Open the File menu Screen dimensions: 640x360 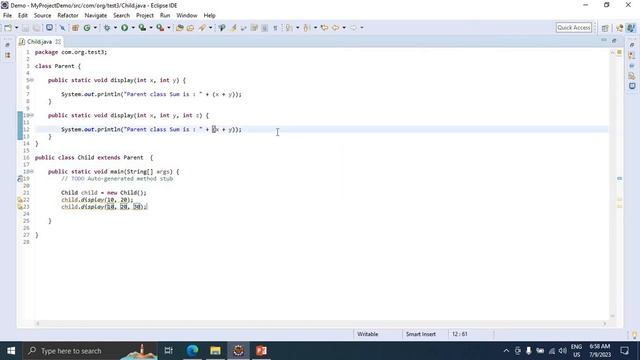click(7, 16)
